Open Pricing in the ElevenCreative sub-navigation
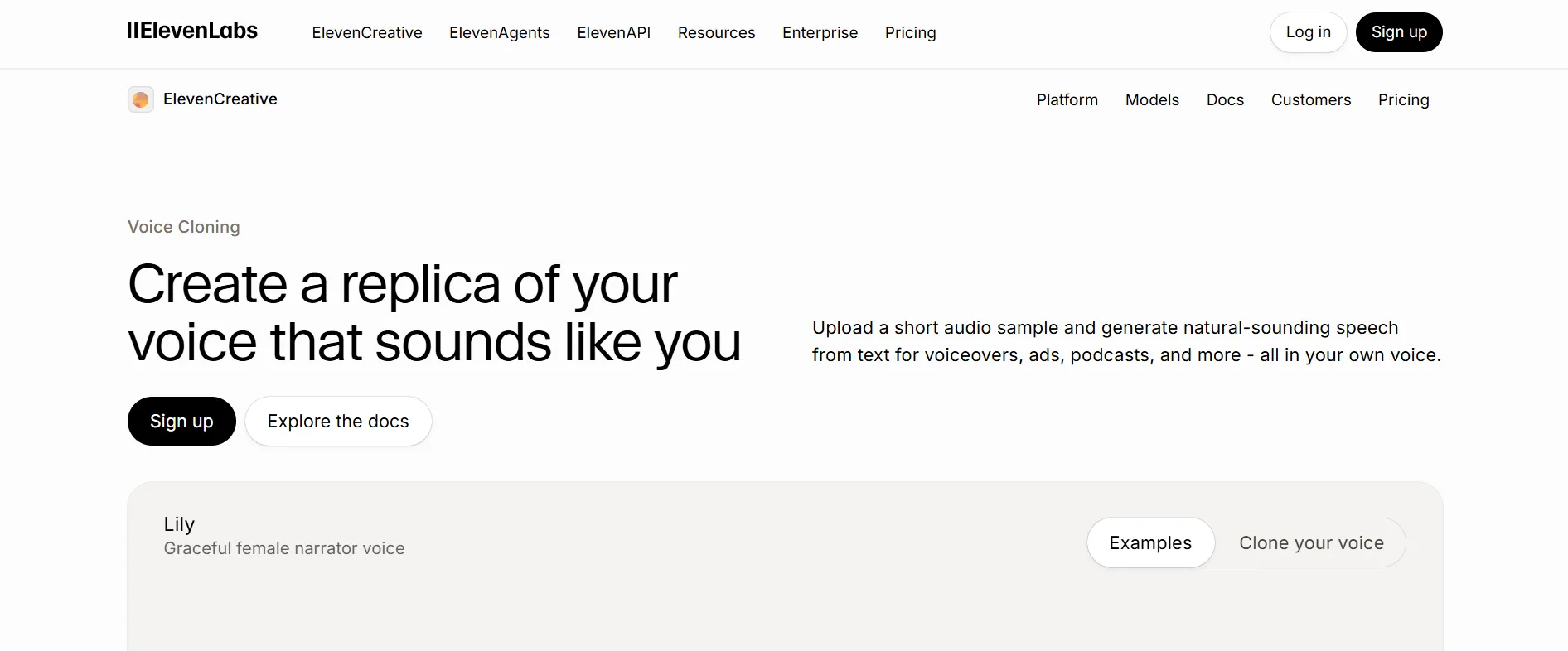The width and height of the screenshot is (1568, 651). click(1404, 99)
